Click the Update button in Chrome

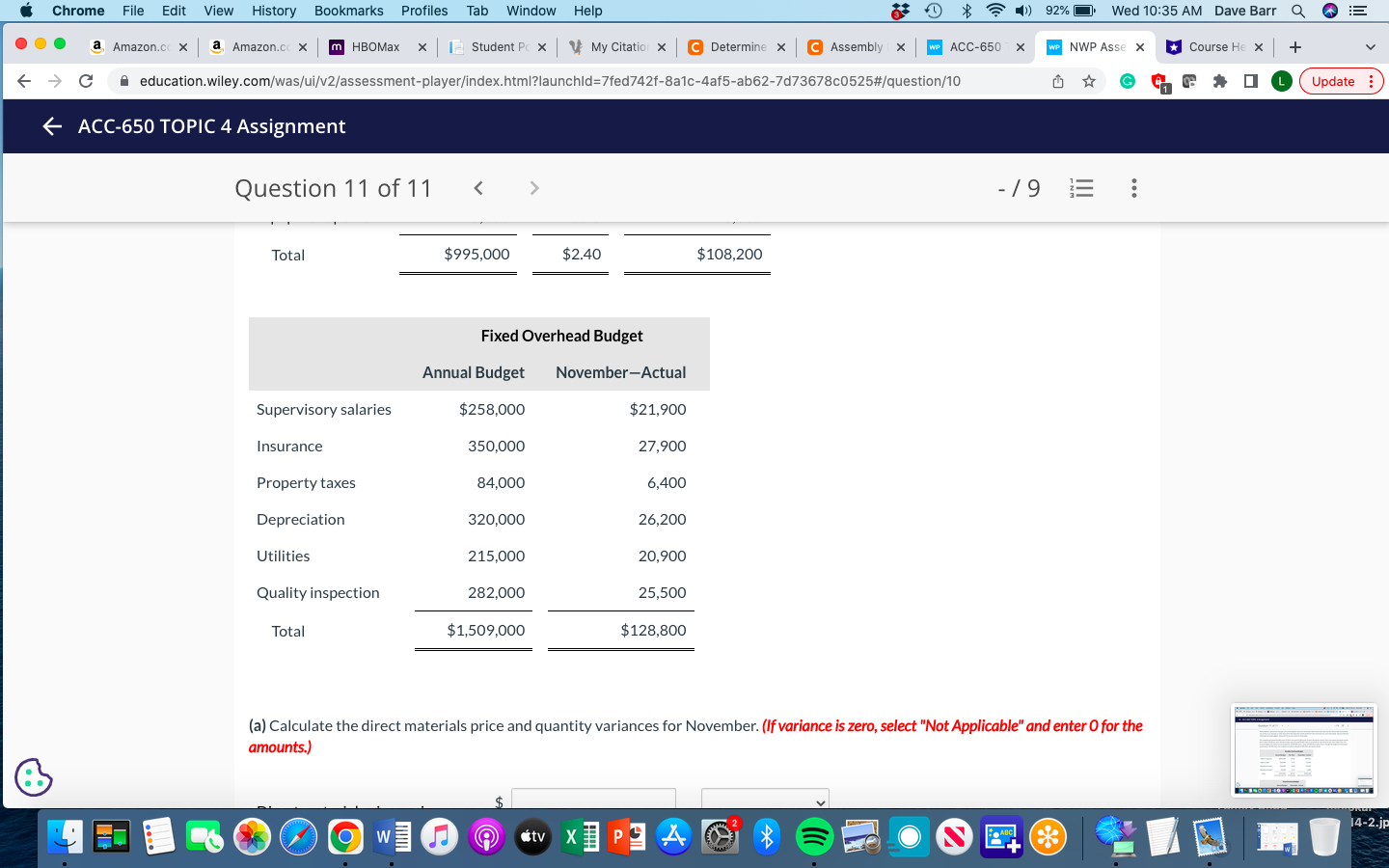[x=1341, y=81]
